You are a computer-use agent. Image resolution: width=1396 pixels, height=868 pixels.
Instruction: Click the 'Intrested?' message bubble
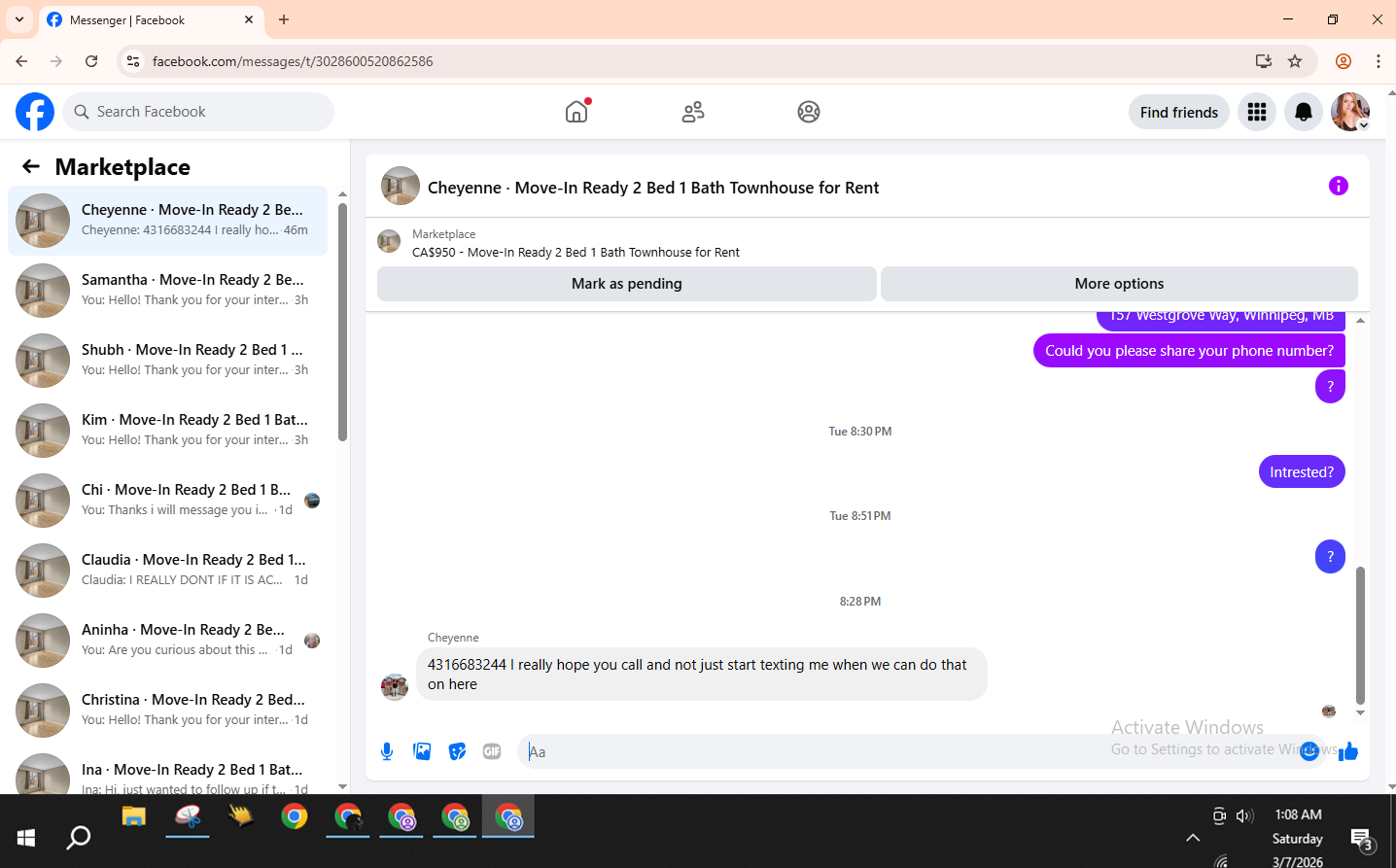(1302, 472)
